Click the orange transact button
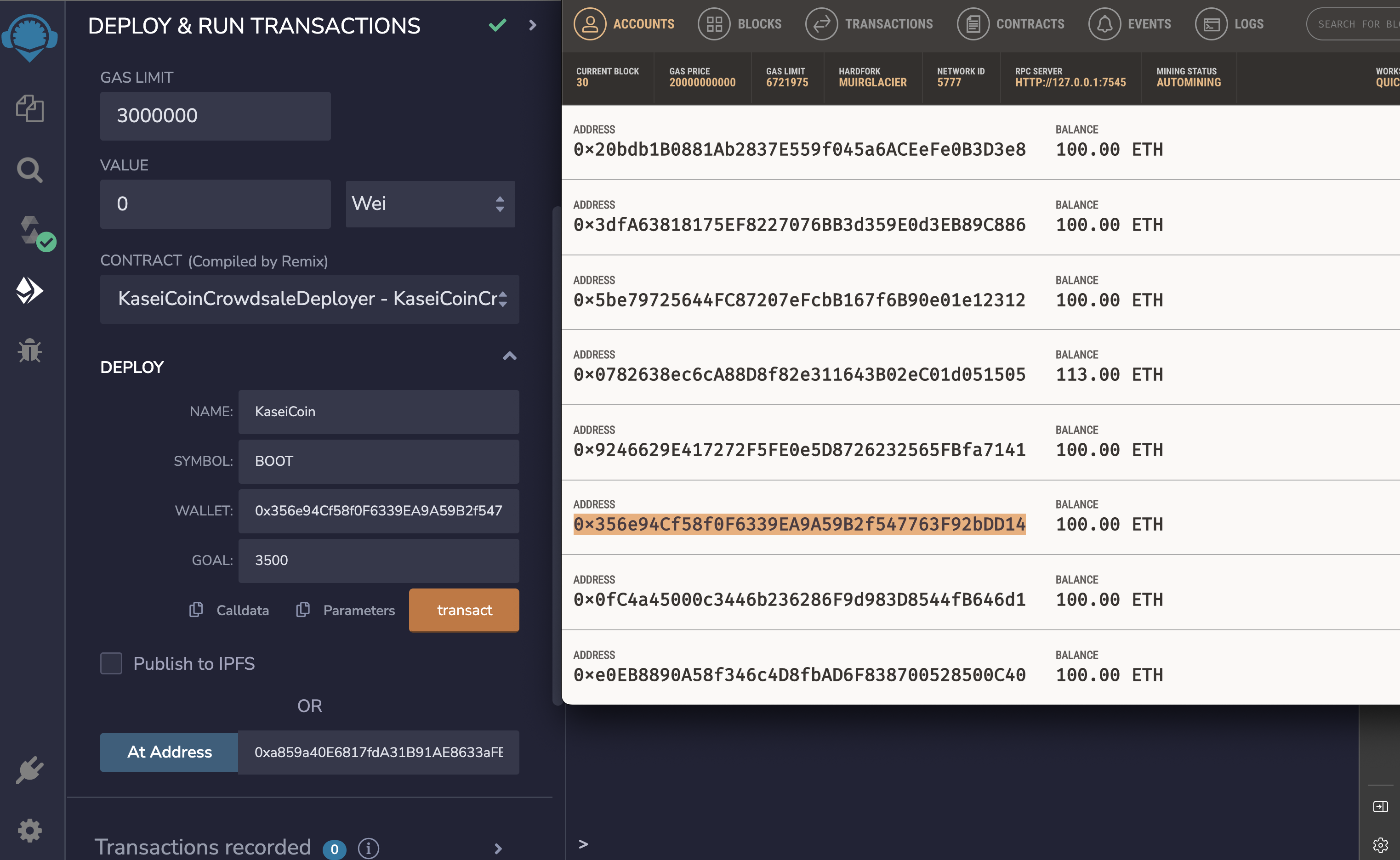 tap(464, 610)
